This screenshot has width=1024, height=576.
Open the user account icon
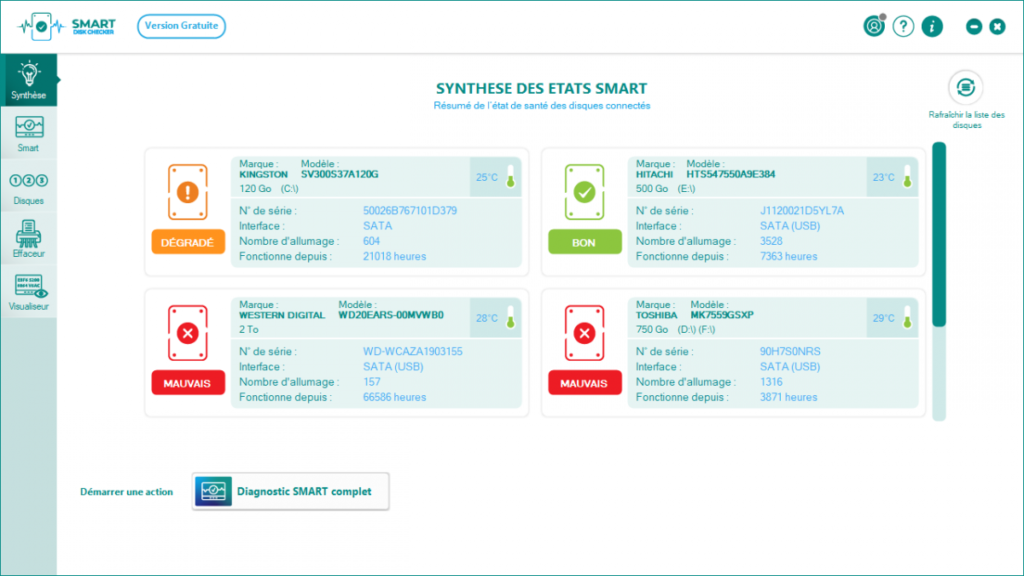pyautogui.click(x=874, y=26)
